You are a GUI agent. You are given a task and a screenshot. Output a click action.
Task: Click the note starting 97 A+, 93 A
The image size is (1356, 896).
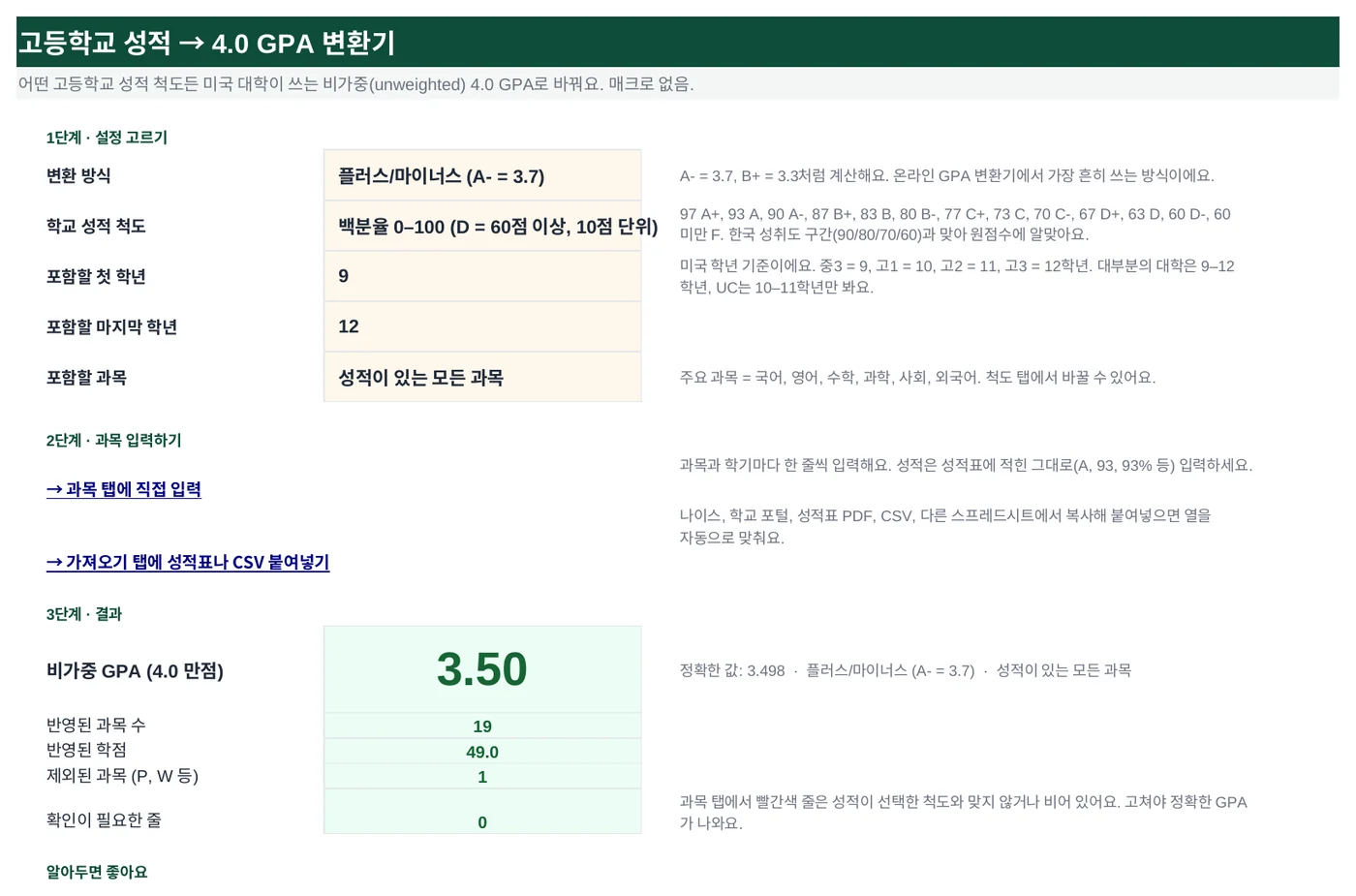point(955,224)
